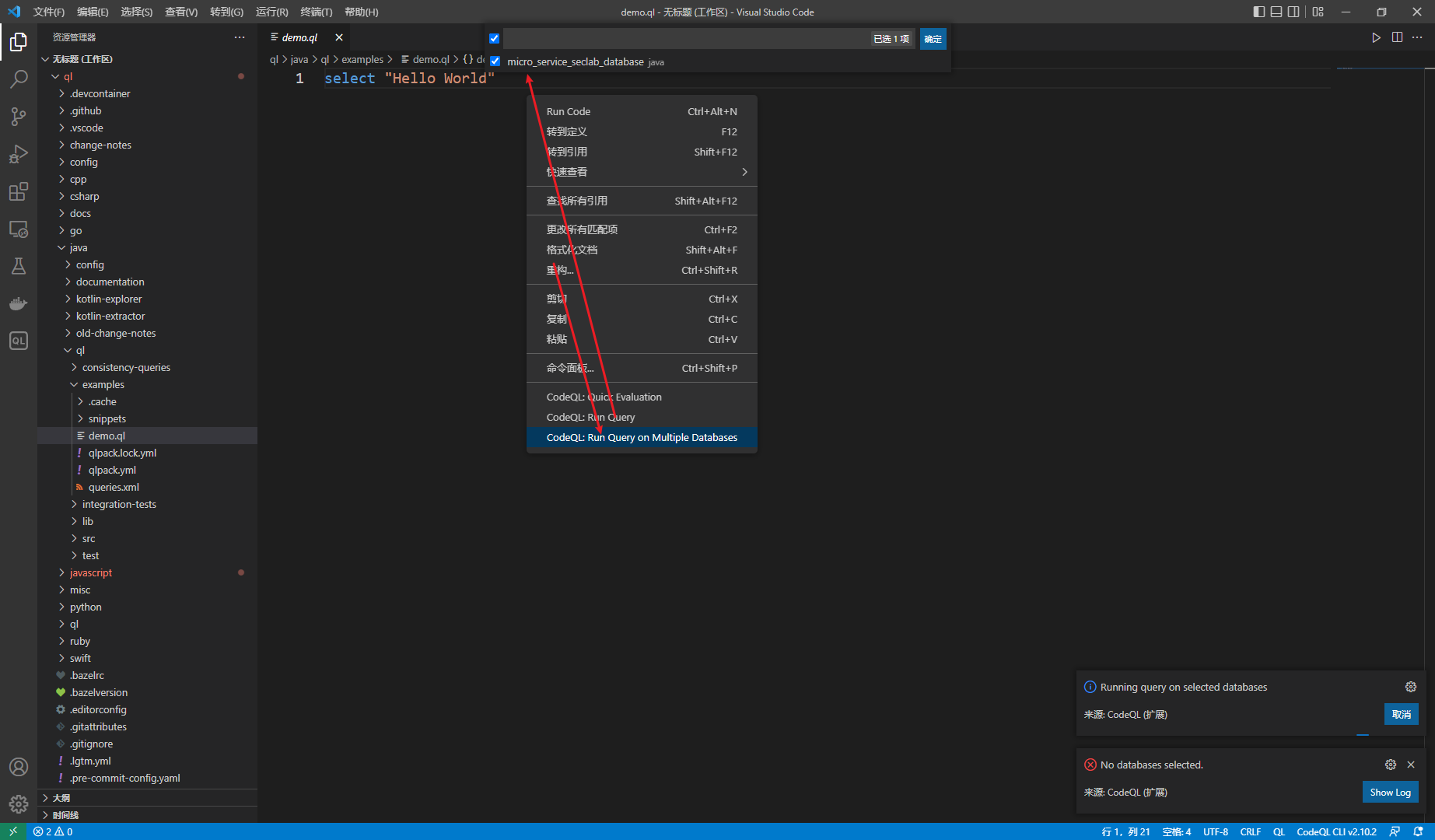Toggle the bottom panel layout icon

point(1276,12)
